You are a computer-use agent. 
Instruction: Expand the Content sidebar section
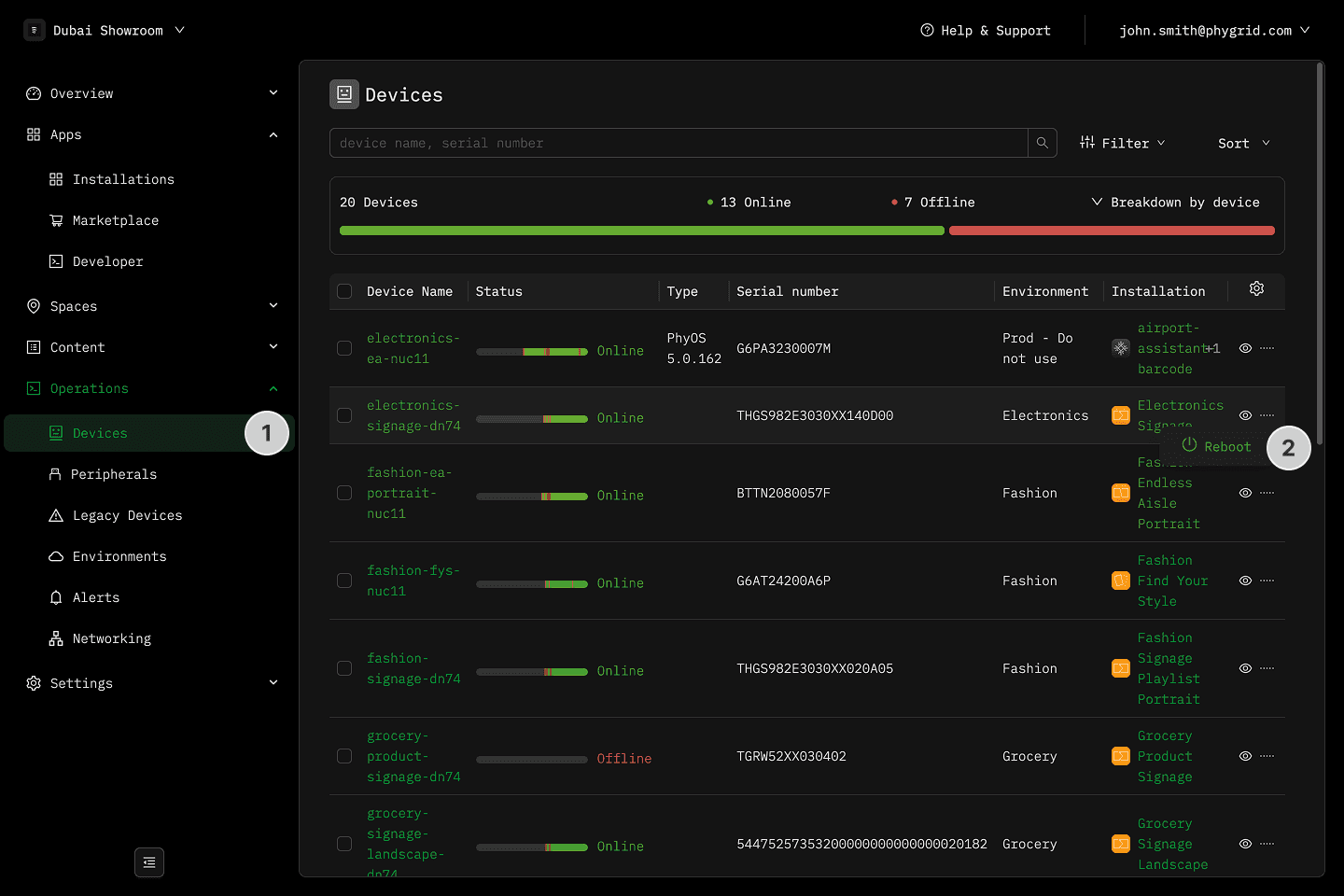tap(152, 347)
